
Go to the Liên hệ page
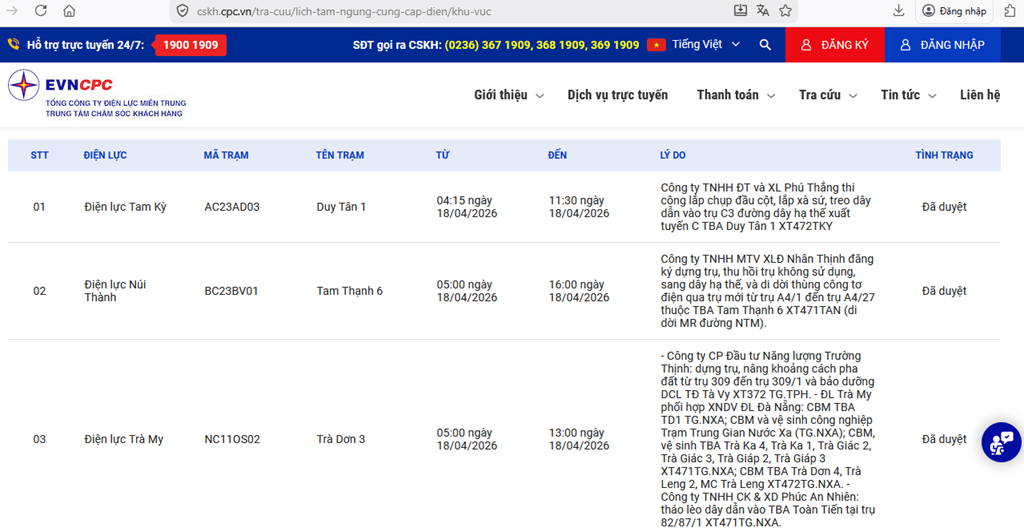coord(979,95)
